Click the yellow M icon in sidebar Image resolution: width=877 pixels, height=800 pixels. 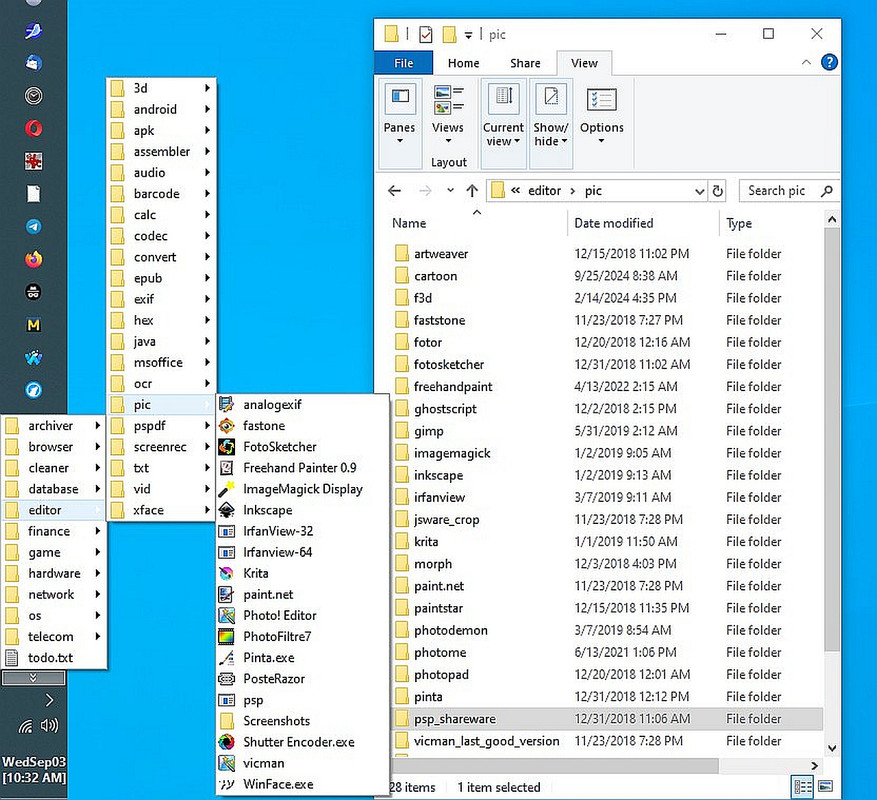pyautogui.click(x=34, y=324)
